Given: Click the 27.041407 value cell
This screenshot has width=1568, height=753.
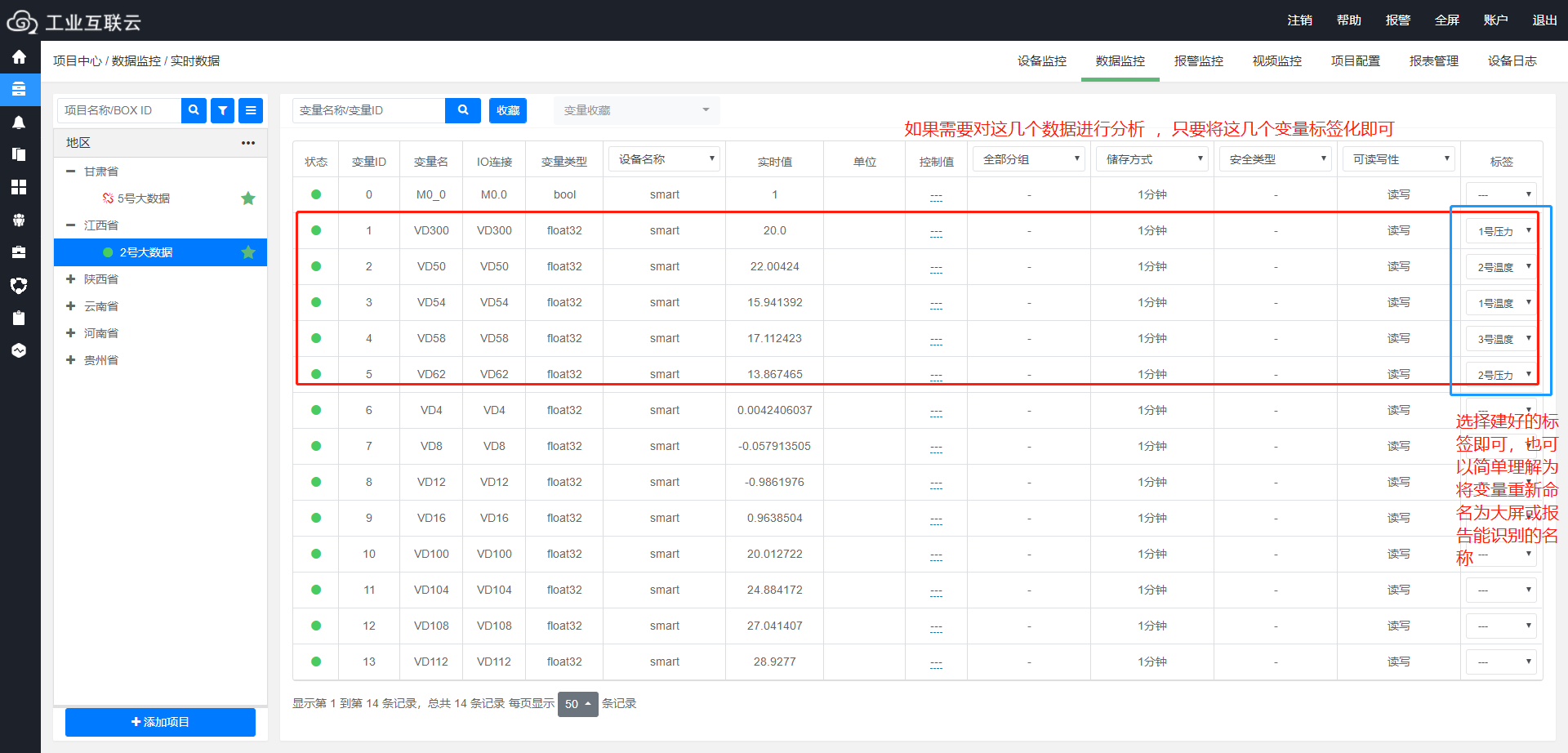Looking at the screenshot, I should (x=775, y=626).
